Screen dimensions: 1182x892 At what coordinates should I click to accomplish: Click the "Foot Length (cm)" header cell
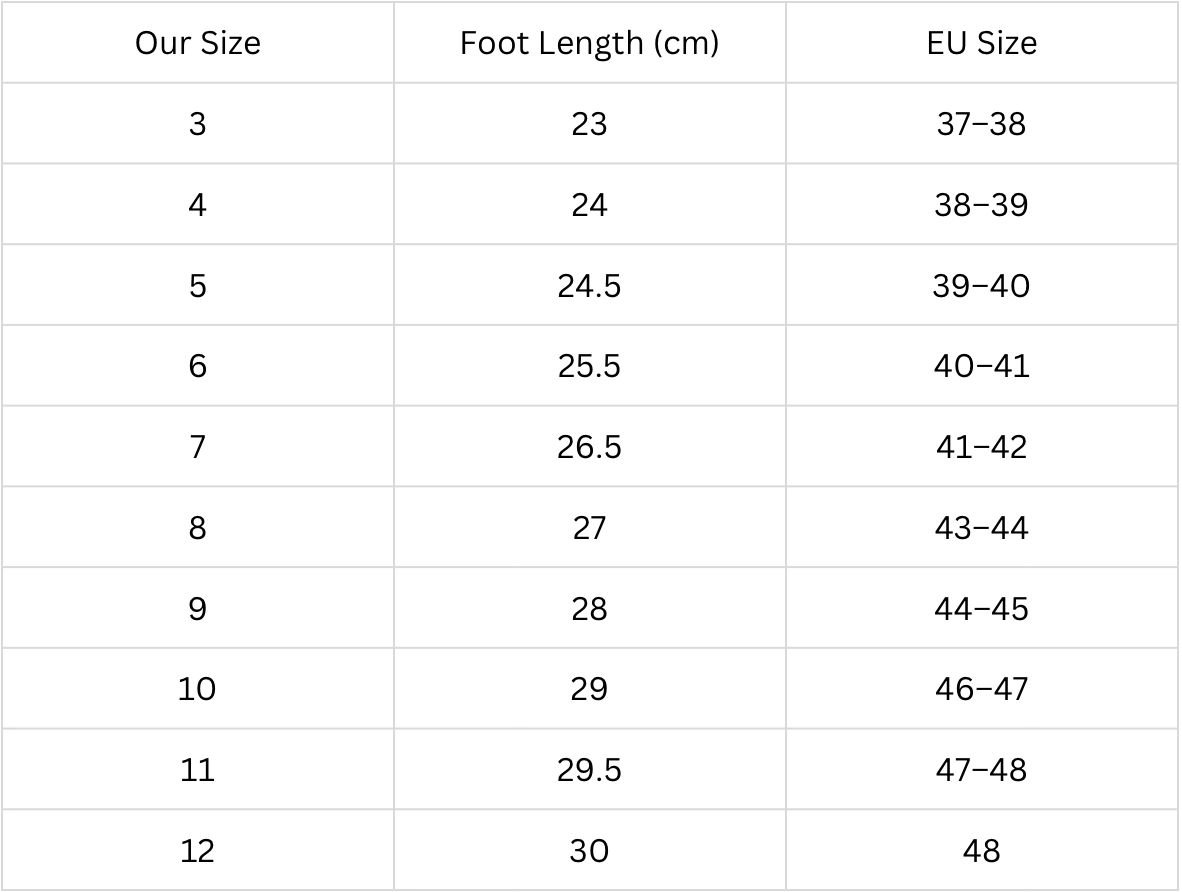[589, 43]
